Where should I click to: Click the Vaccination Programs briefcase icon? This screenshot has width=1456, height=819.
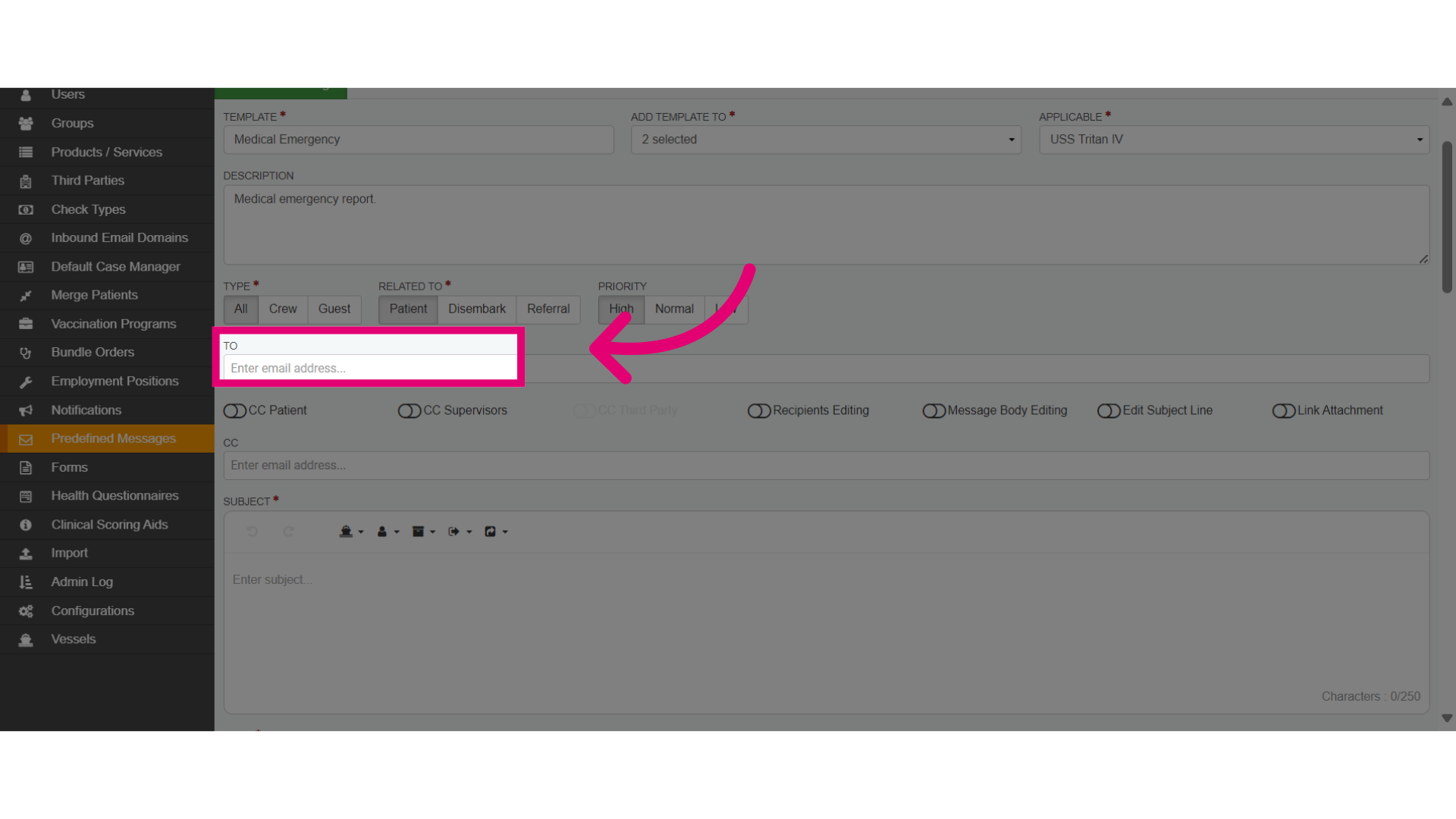pyautogui.click(x=26, y=325)
